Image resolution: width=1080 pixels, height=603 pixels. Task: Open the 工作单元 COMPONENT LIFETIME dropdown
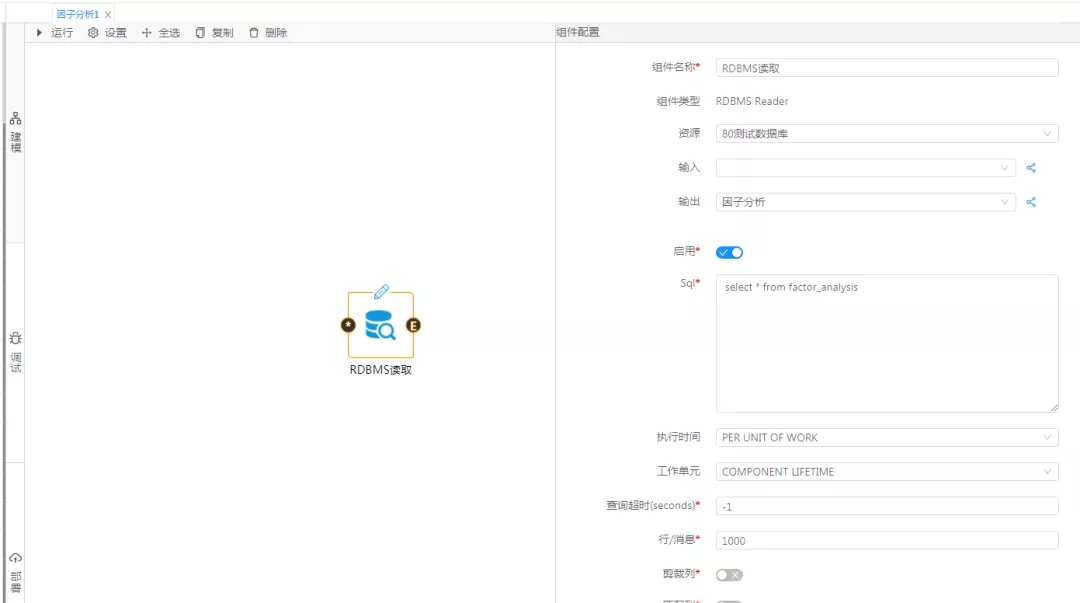coord(886,471)
